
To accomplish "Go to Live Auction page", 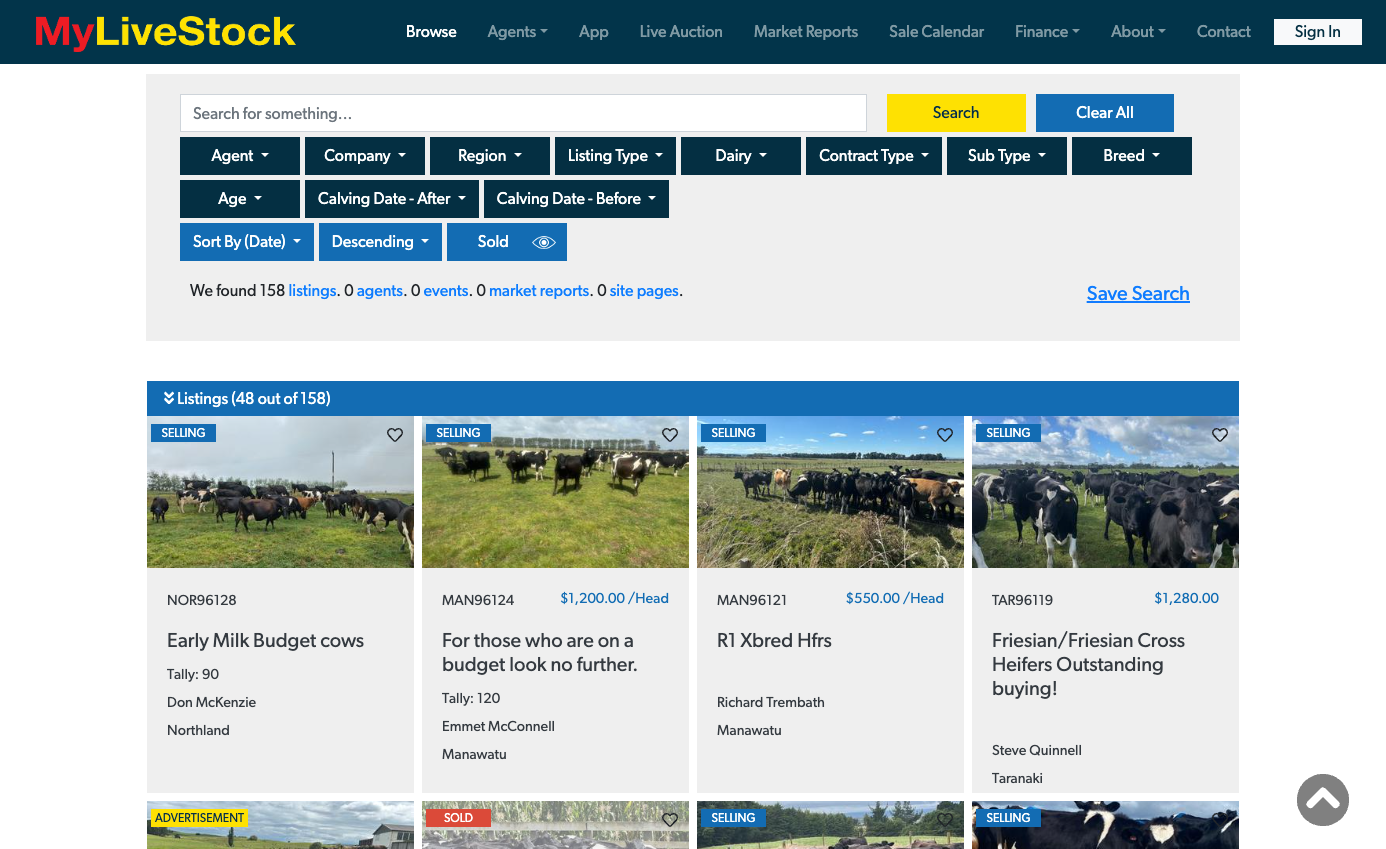I will 681,32.
